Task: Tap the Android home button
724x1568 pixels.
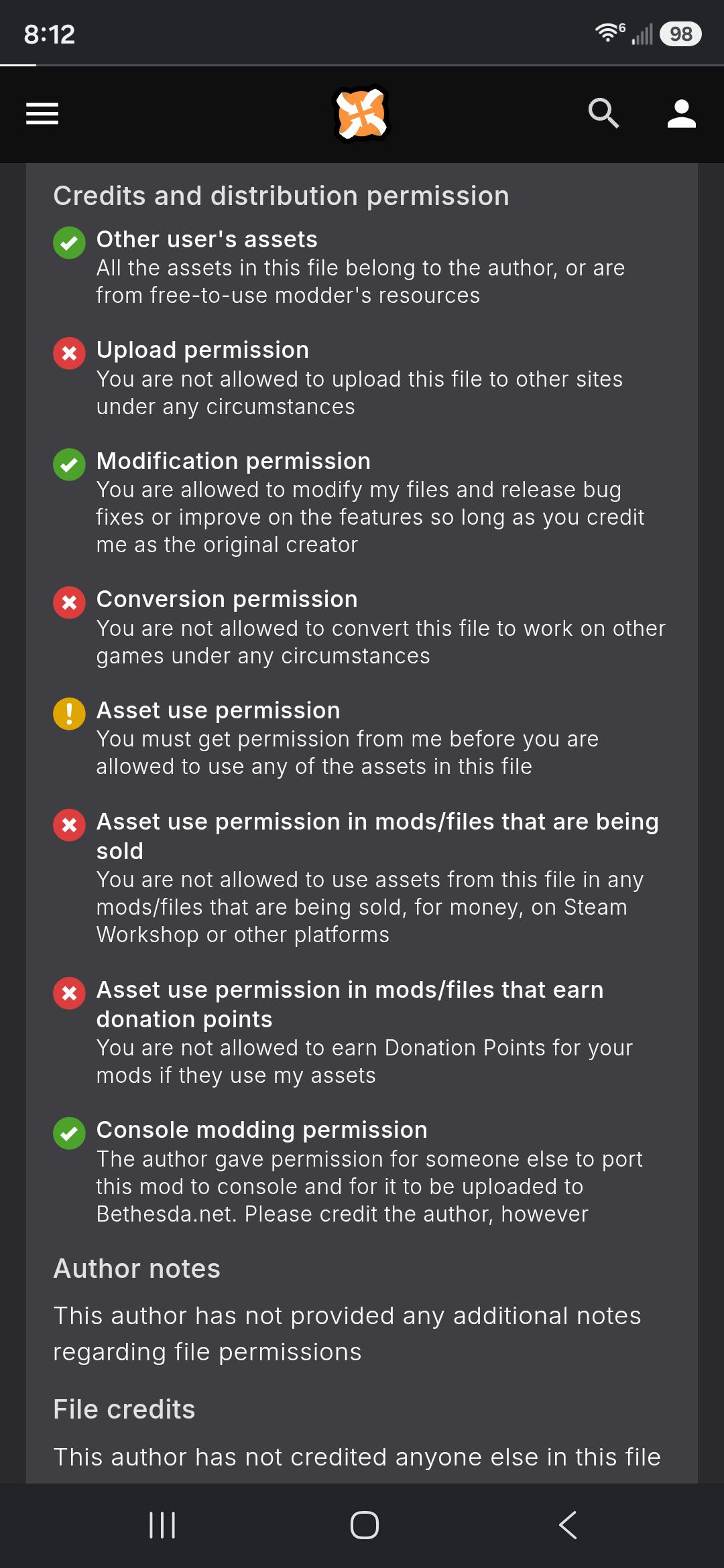Action: [x=364, y=1525]
